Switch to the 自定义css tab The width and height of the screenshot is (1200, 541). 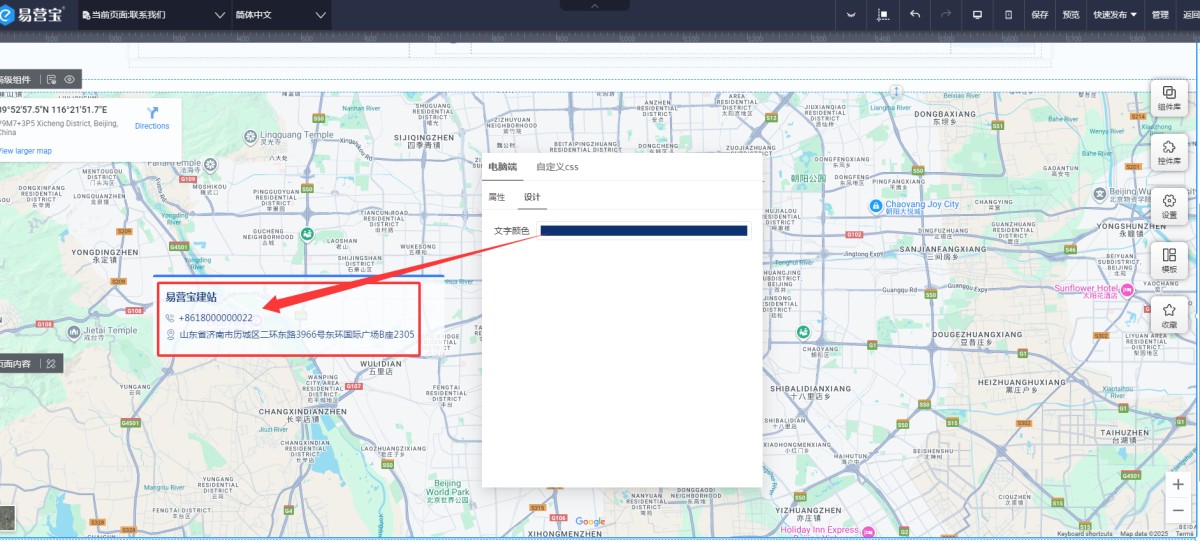tap(557, 167)
